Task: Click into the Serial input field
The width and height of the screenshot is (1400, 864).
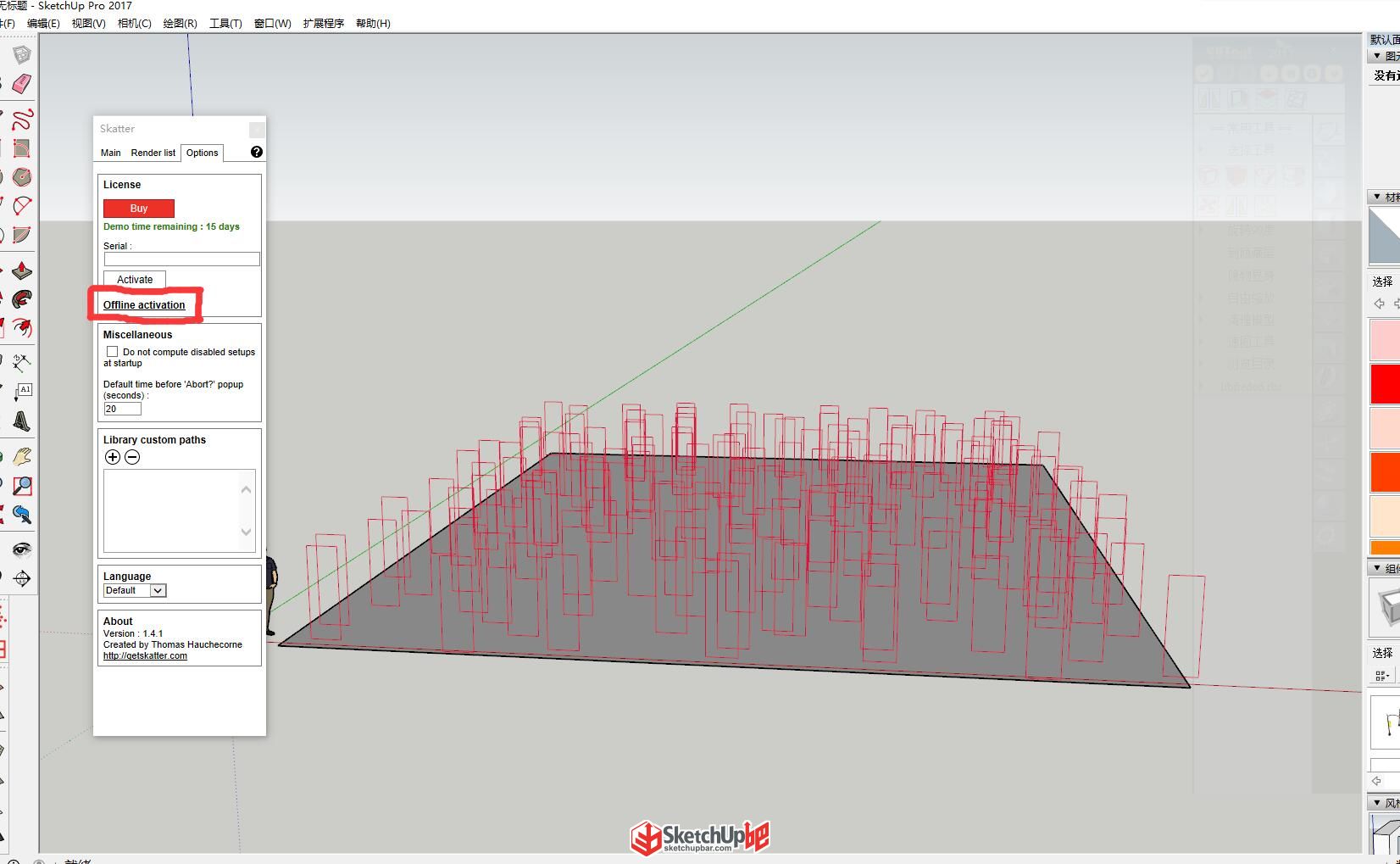Action: click(181, 259)
